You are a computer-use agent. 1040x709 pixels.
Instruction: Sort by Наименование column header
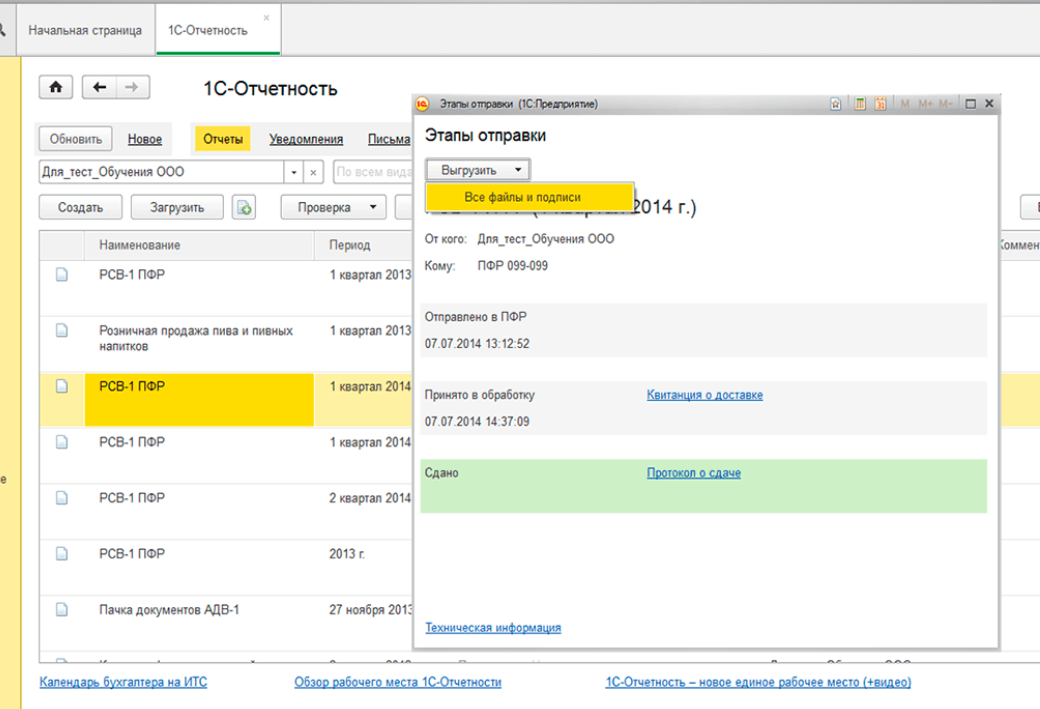pos(199,245)
